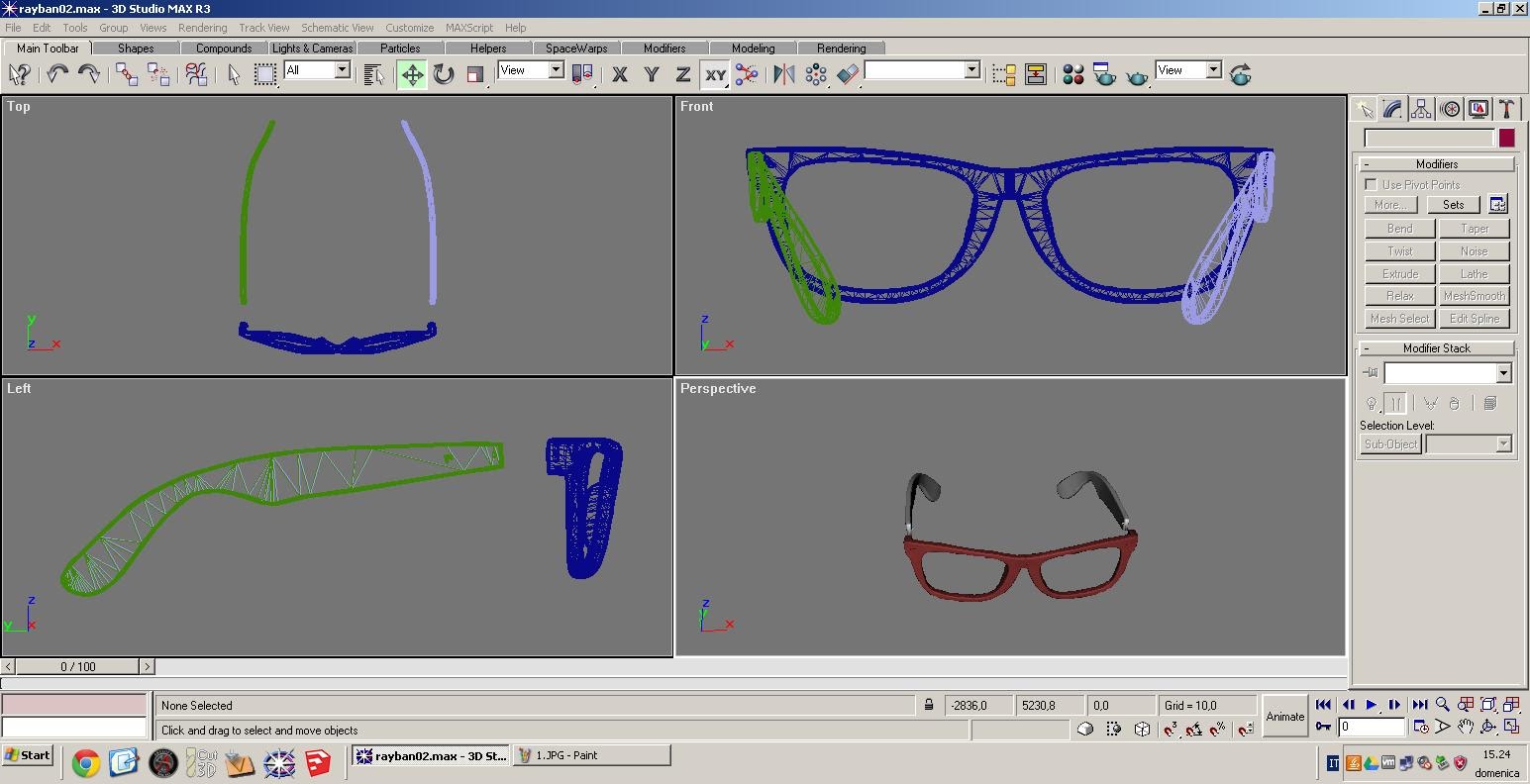Switch to the 1.JPG - Paint taskbar window
The width and height of the screenshot is (1530, 784).
click(x=591, y=755)
